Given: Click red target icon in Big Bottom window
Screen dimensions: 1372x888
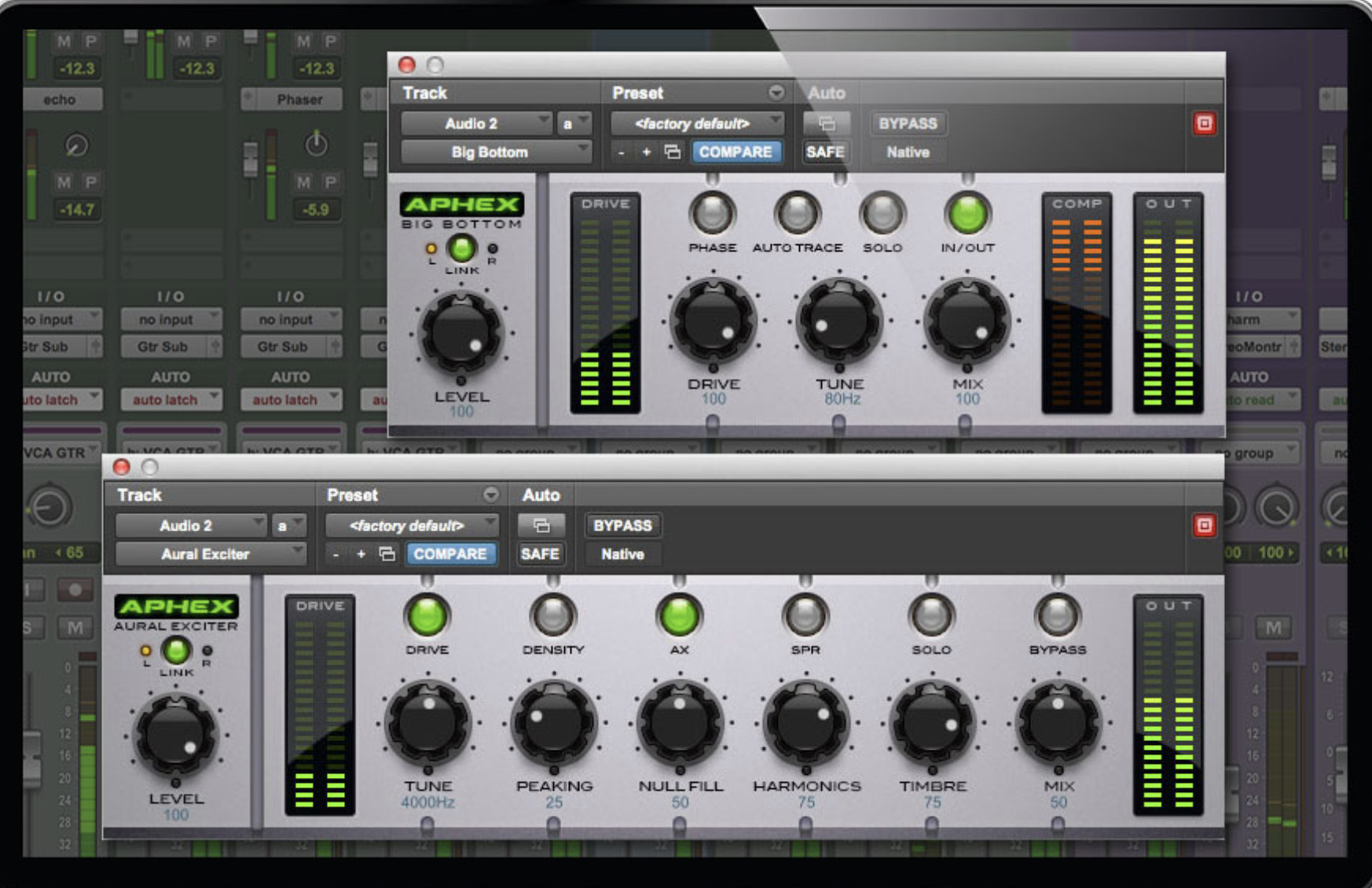Looking at the screenshot, I should pyautogui.click(x=1204, y=123).
